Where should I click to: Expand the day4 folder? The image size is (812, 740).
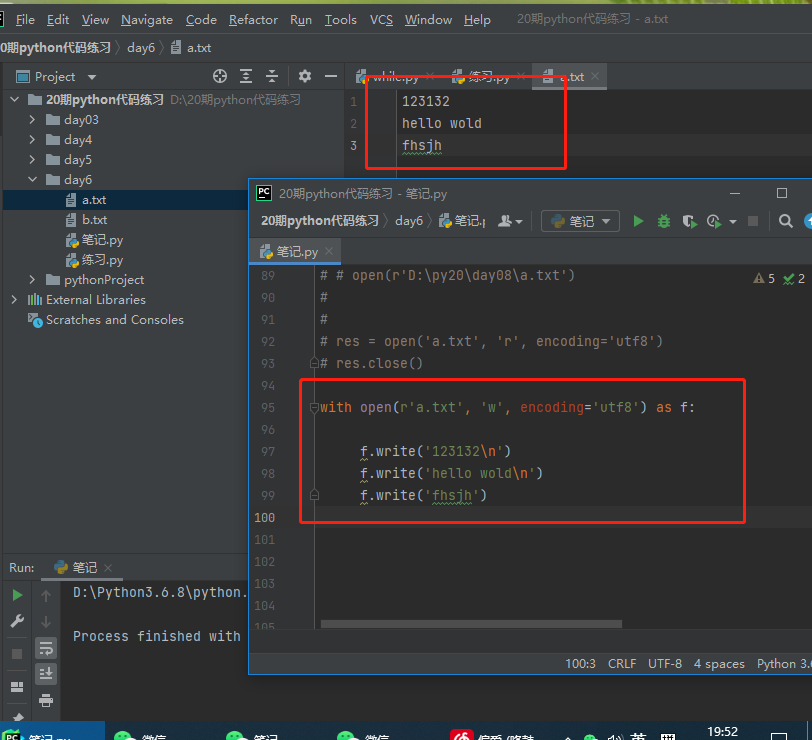pyautogui.click(x=32, y=139)
